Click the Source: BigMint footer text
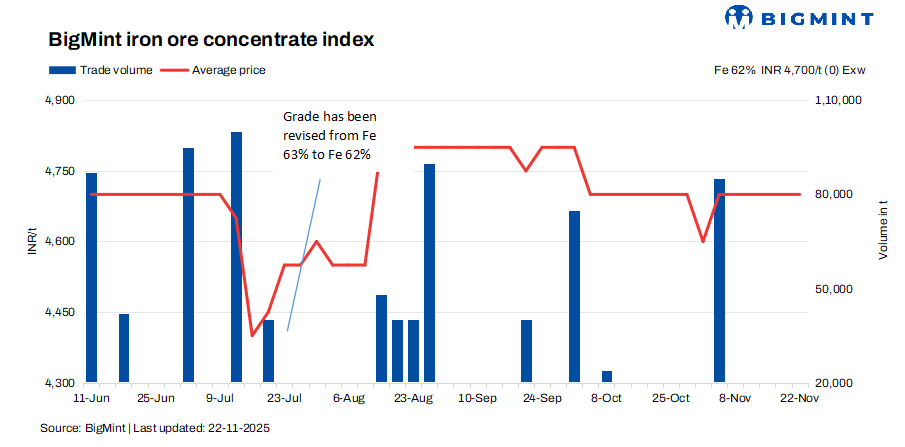Screen dimensions: 905x447 155,428
